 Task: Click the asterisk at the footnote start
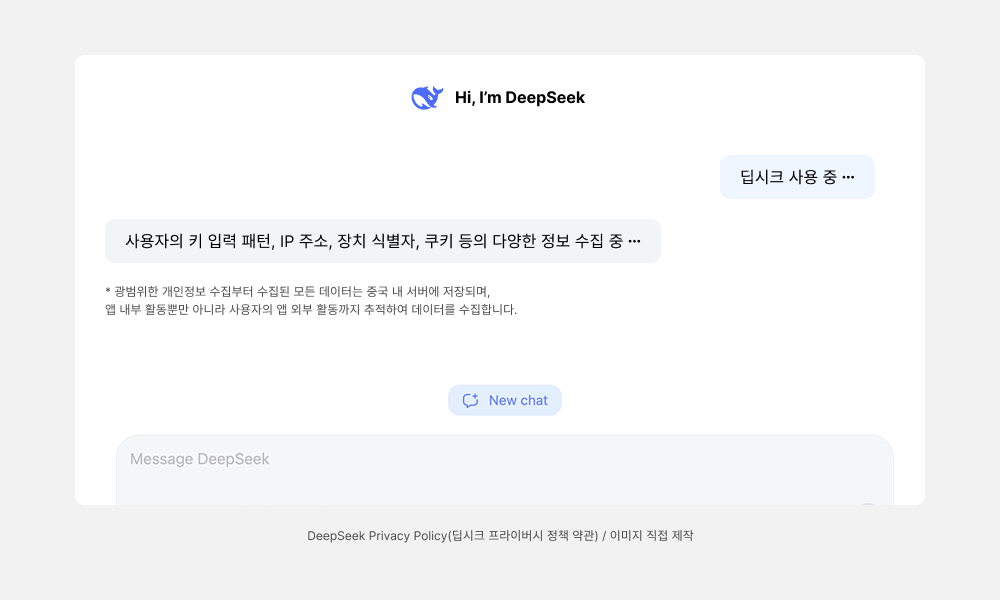coord(107,291)
